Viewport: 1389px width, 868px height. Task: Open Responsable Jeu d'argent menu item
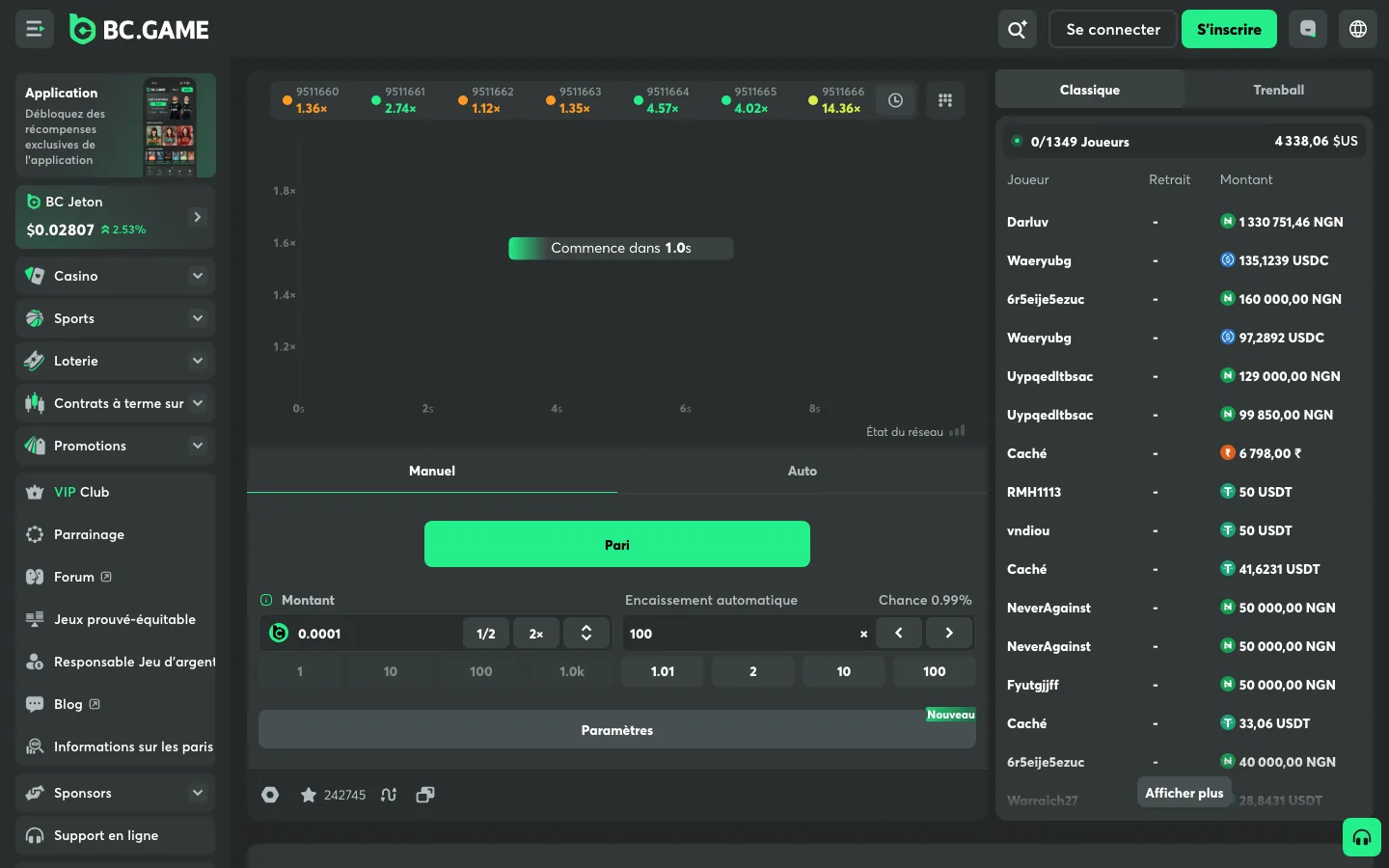click(116, 662)
